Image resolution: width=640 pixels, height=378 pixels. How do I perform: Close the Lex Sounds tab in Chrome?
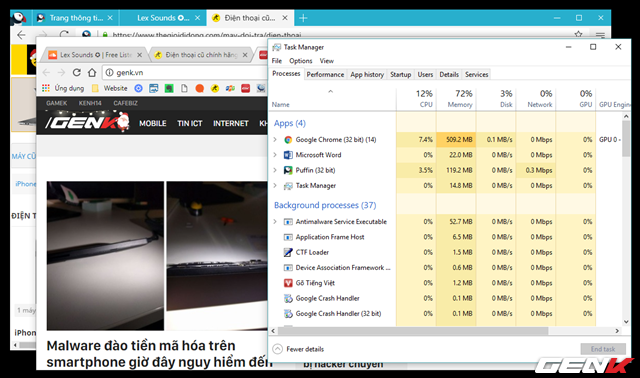[x=140, y=55]
